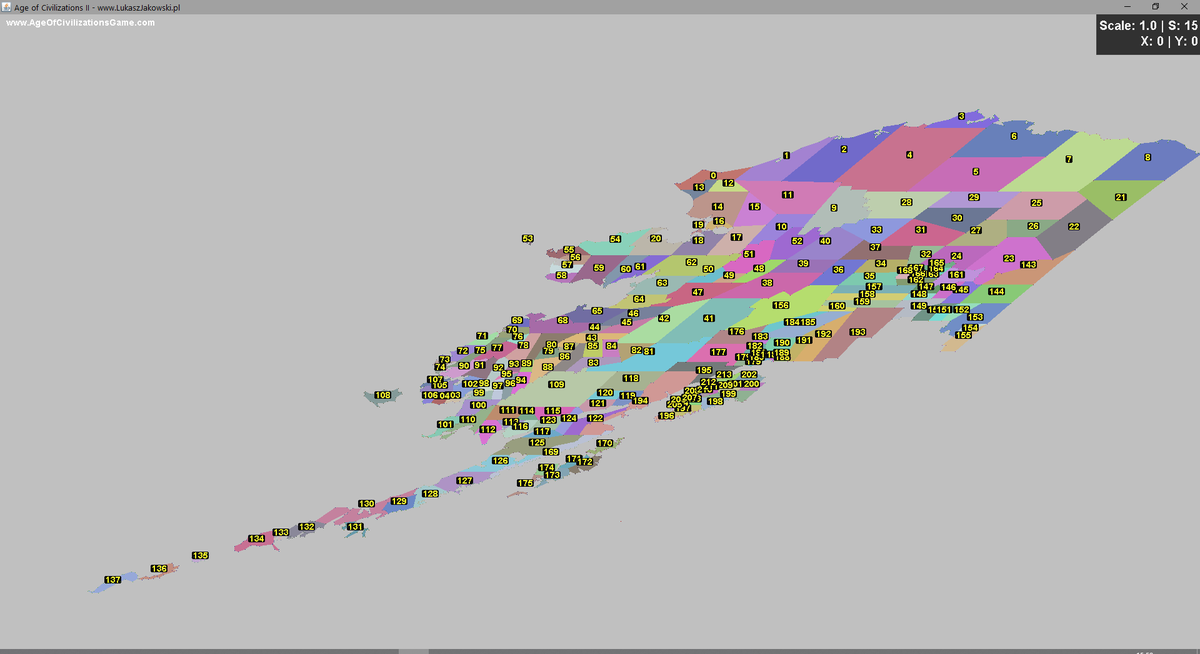Pick province label 170
The height and width of the screenshot is (654, 1200).
tap(604, 443)
